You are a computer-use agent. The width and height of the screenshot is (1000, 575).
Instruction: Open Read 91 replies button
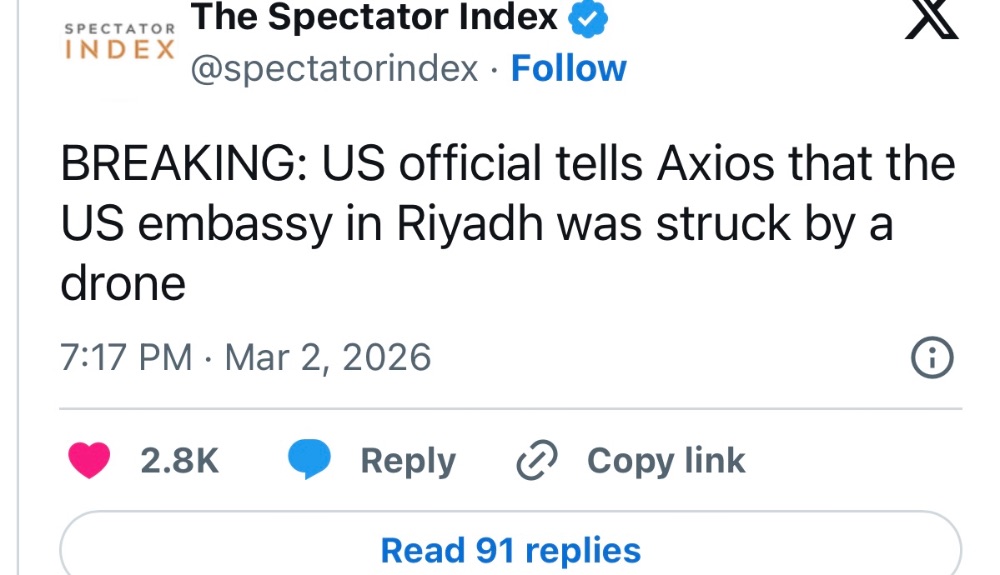click(x=510, y=550)
